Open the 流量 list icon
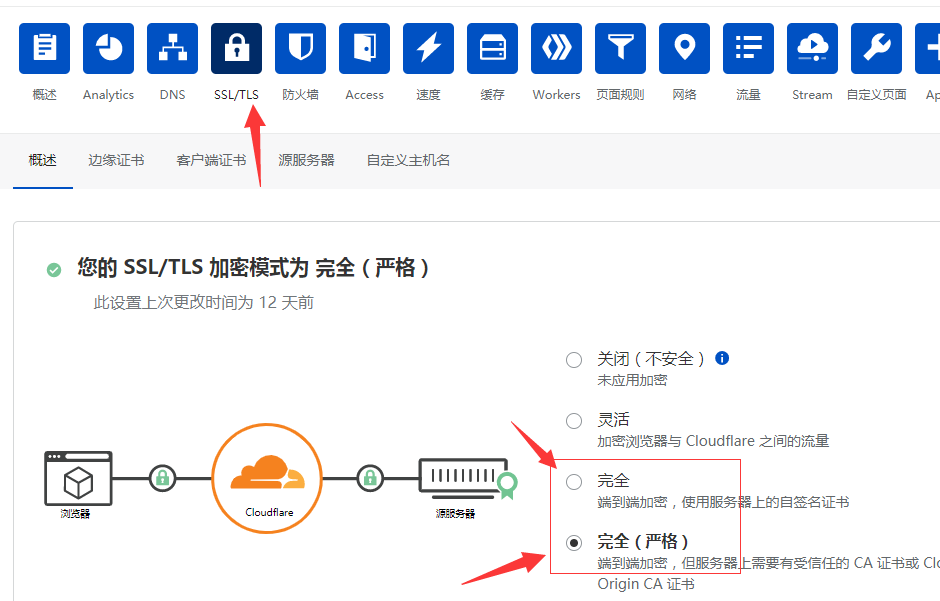 pos(748,49)
